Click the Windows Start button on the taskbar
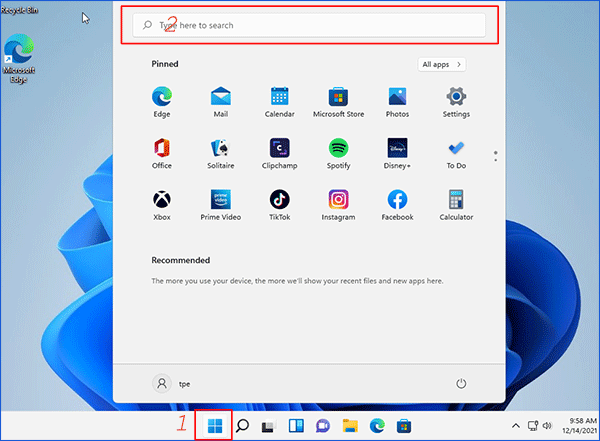Image resolution: width=600 pixels, height=441 pixels. [215, 426]
